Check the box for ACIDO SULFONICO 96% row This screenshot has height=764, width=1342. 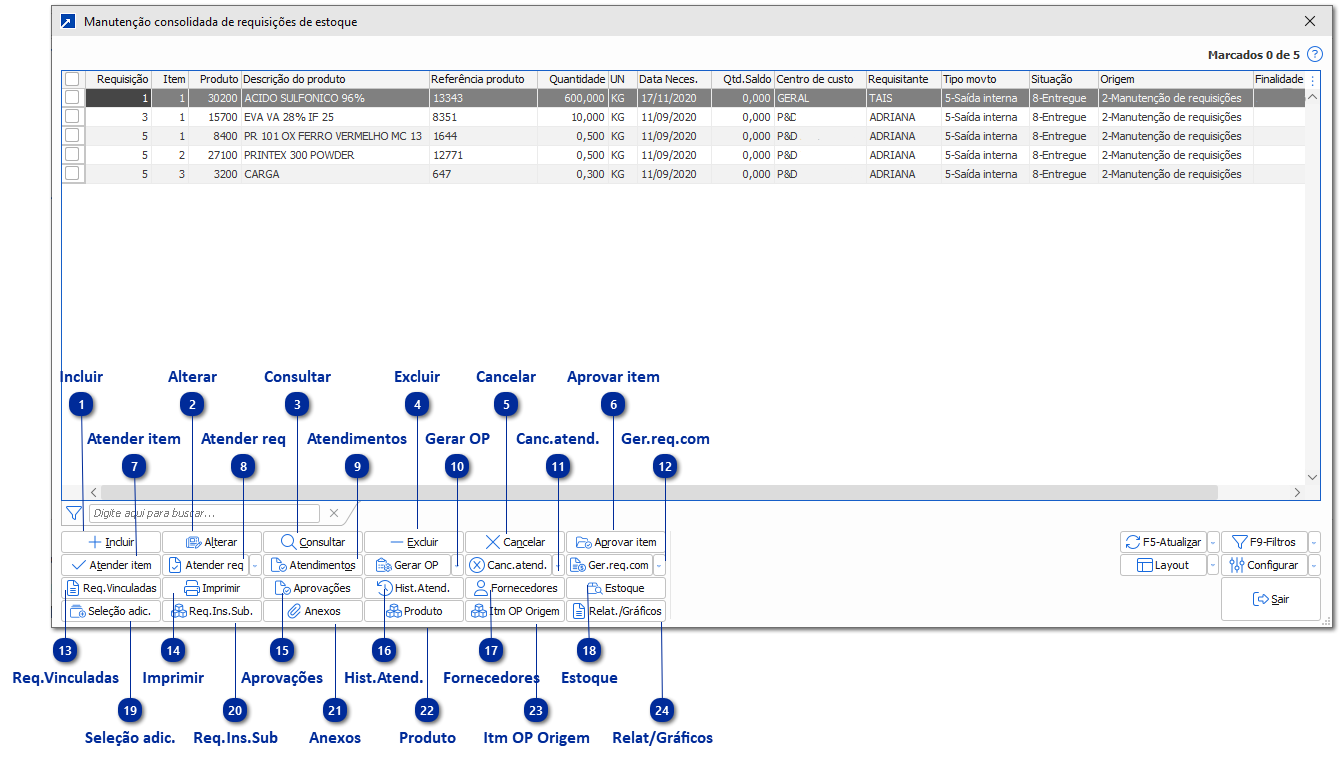(x=73, y=98)
